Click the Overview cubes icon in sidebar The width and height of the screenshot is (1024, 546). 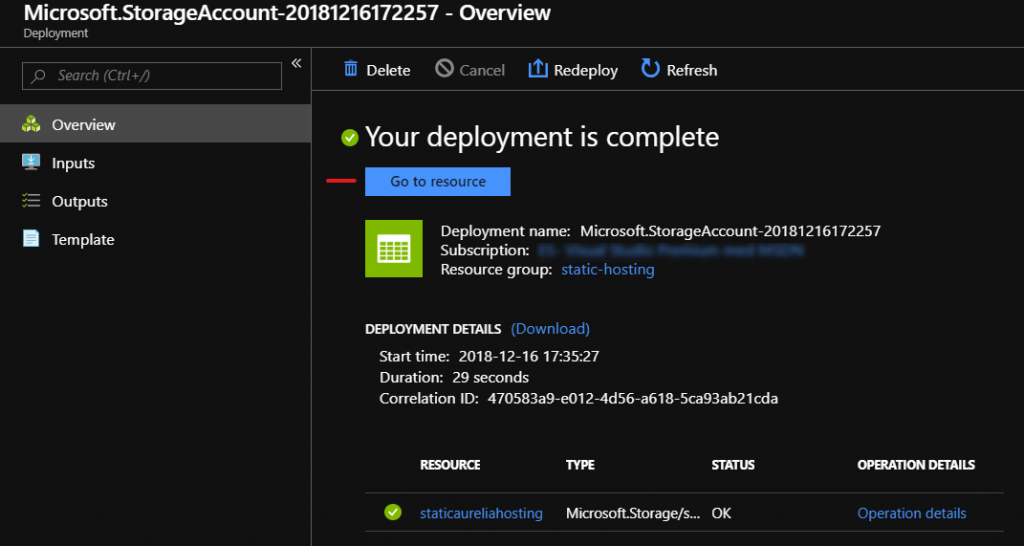coord(31,125)
